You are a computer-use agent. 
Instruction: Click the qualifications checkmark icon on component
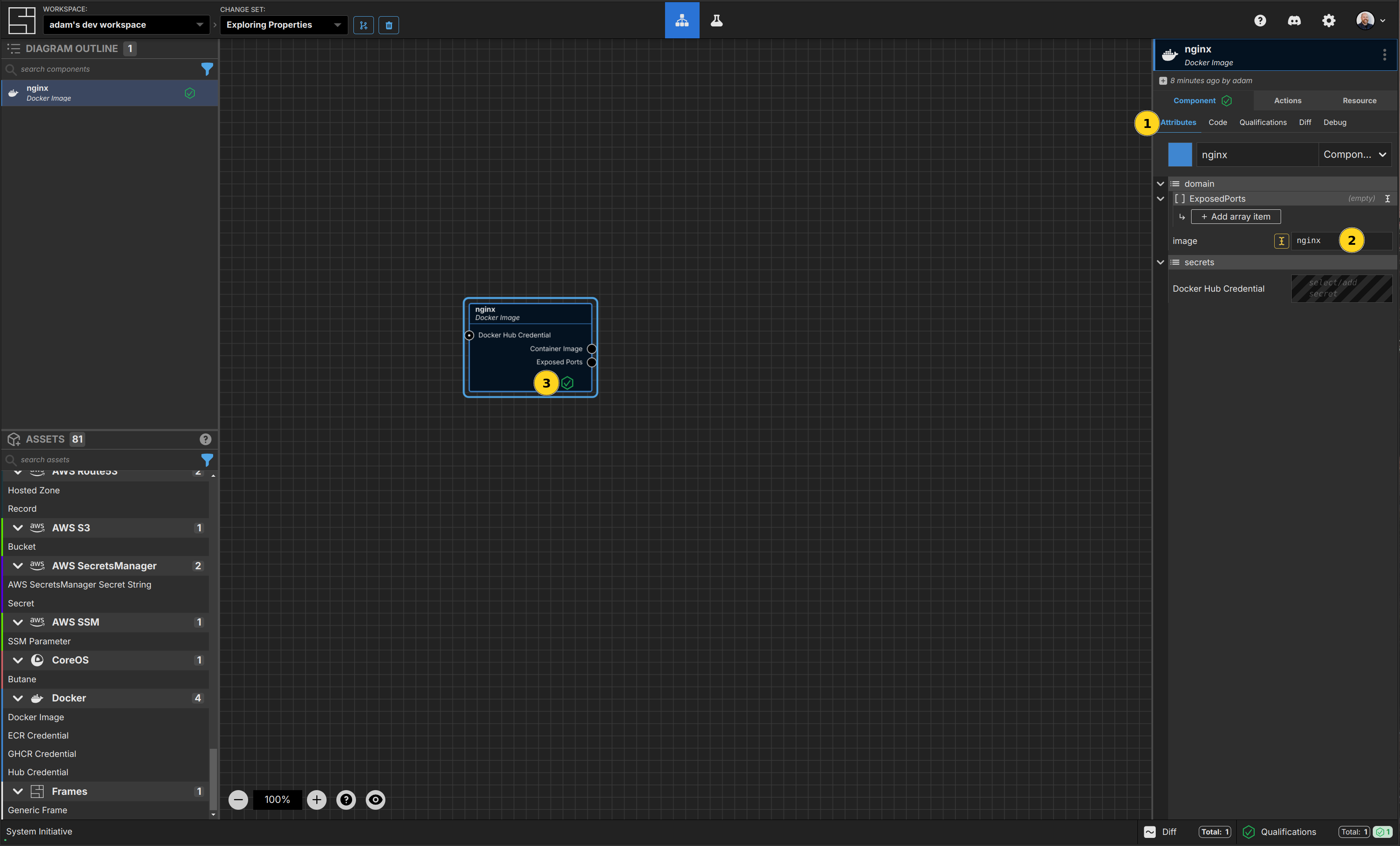pyautogui.click(x=568, y=383)
